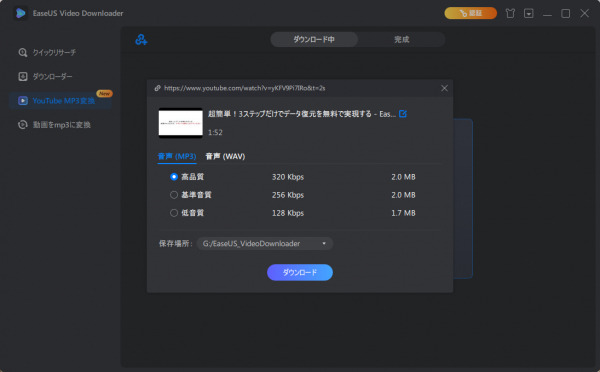This screenshot has width=600, height=372.
Task: Open ダウンローダー in the sidebar
Action: [52, 77]
